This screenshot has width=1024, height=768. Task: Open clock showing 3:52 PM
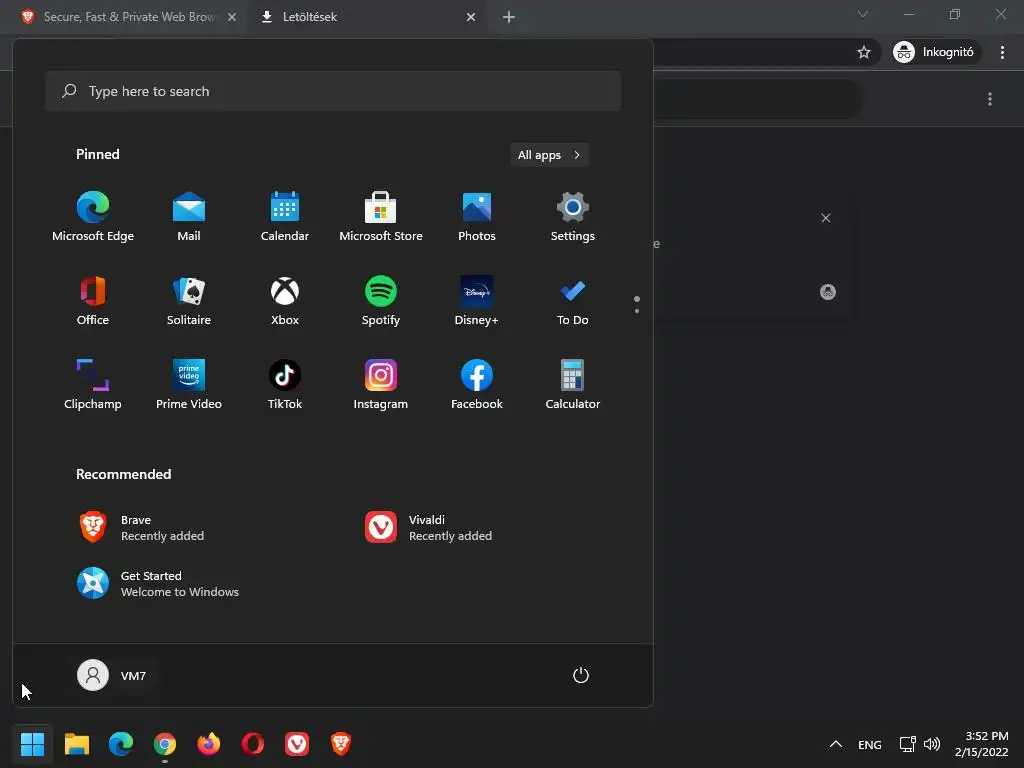[x=982, y=744]
